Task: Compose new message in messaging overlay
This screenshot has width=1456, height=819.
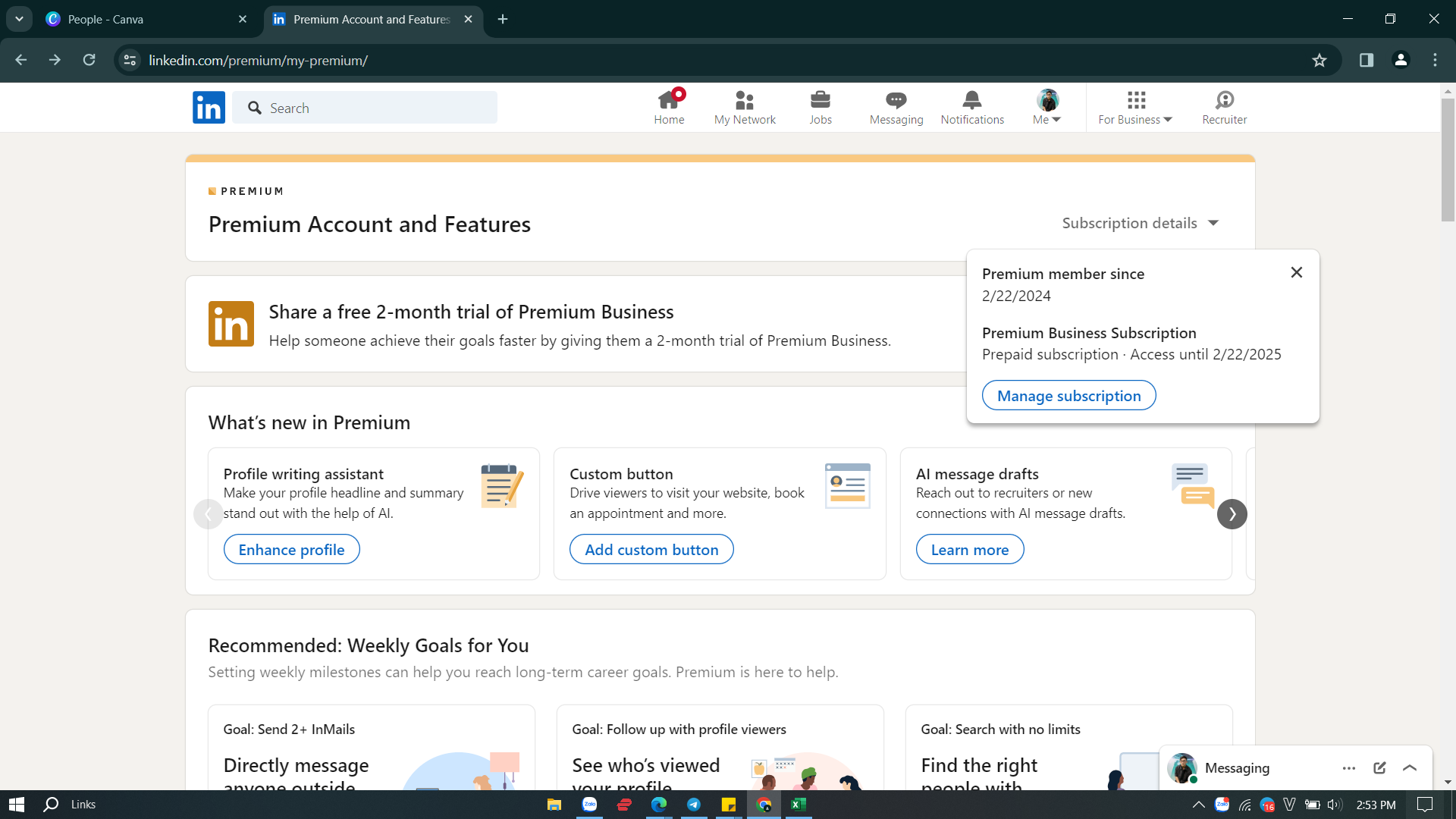Action: (x=1379, y=768)
